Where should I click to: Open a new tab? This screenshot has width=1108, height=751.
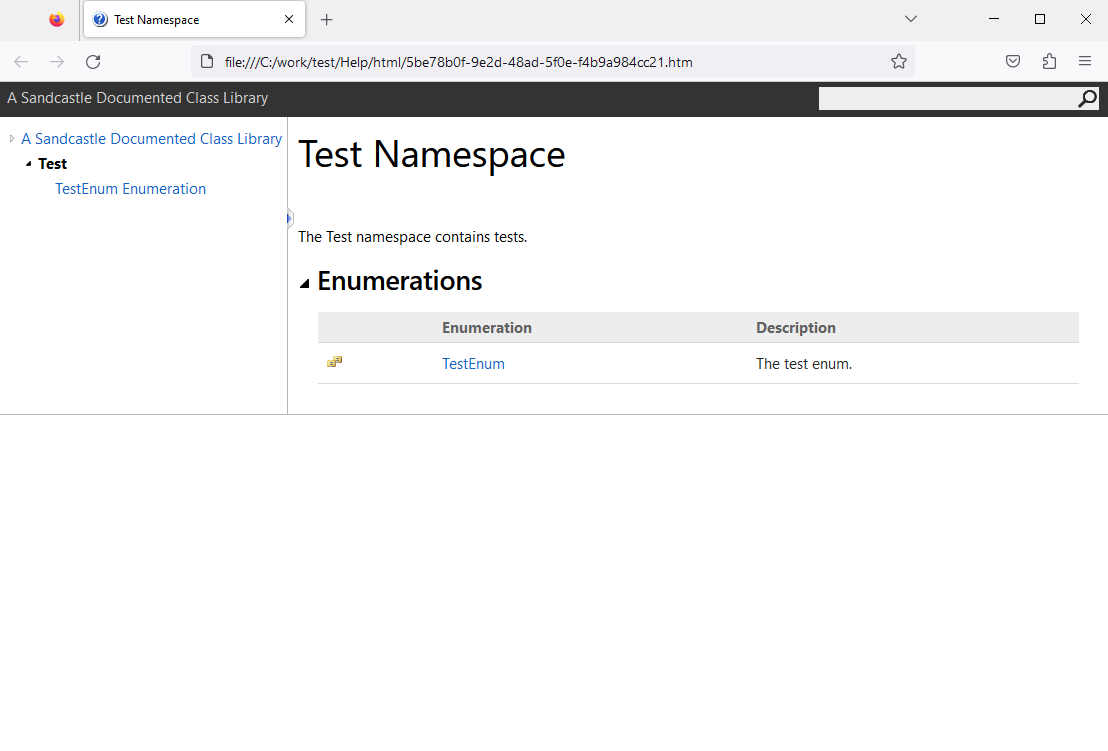tap(326, 20)
